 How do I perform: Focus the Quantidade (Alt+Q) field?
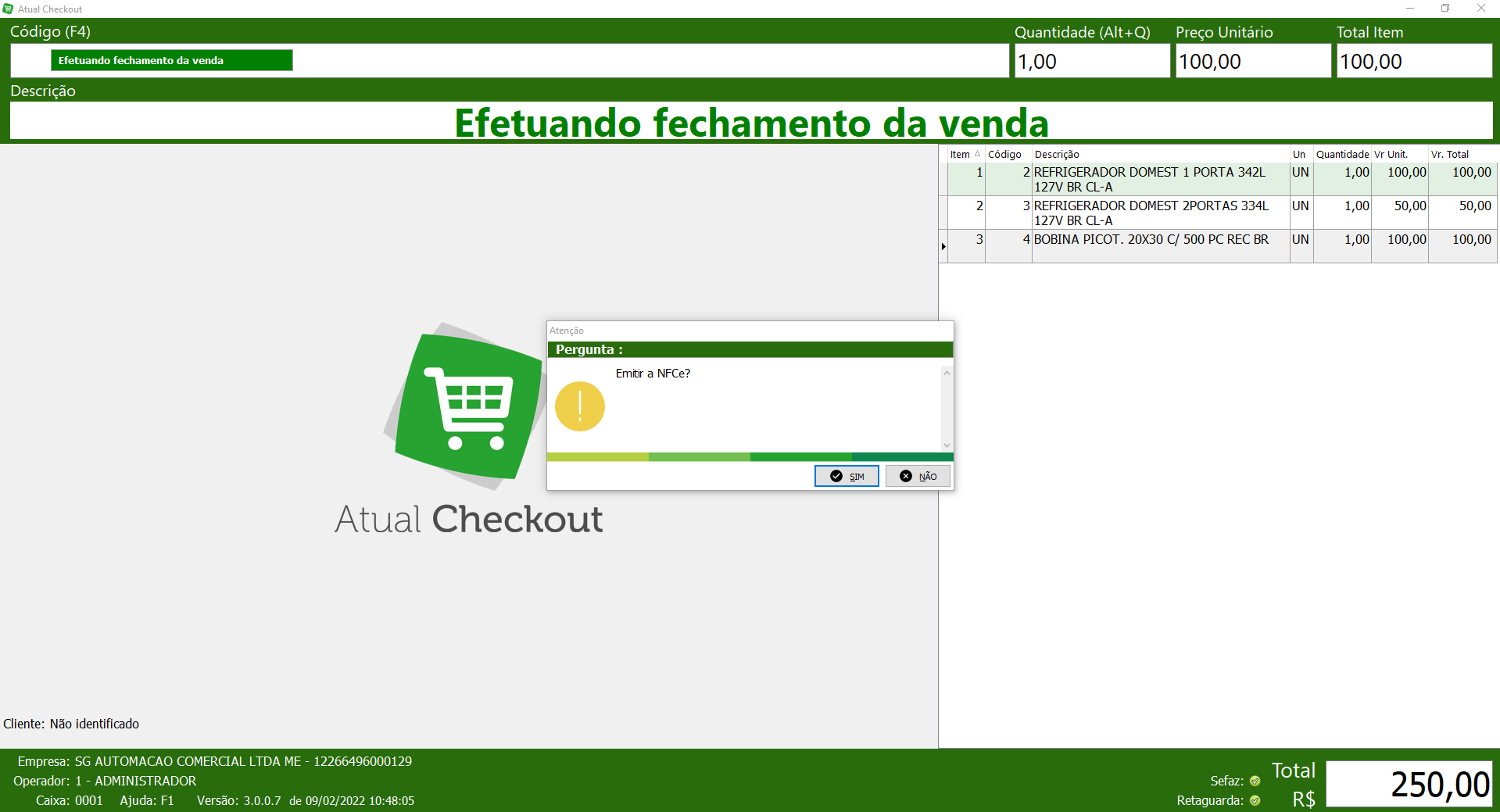pos(1092,60)
